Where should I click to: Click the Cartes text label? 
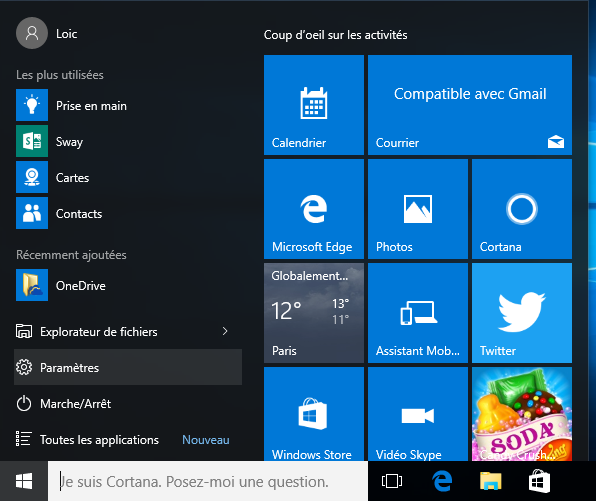click(x=72, y=178)
